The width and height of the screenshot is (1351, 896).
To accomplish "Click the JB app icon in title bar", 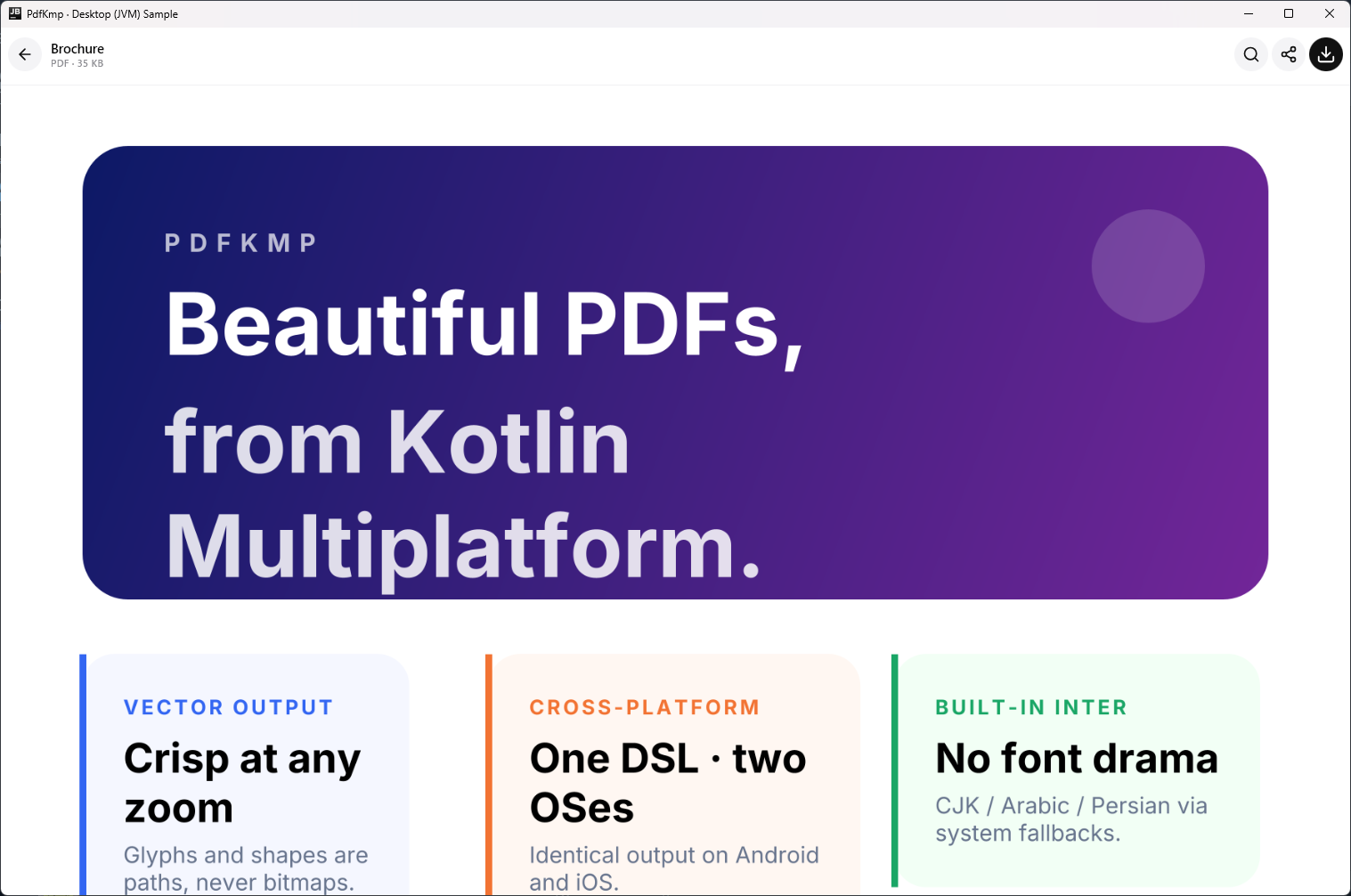I will click(x=14, y=13).
